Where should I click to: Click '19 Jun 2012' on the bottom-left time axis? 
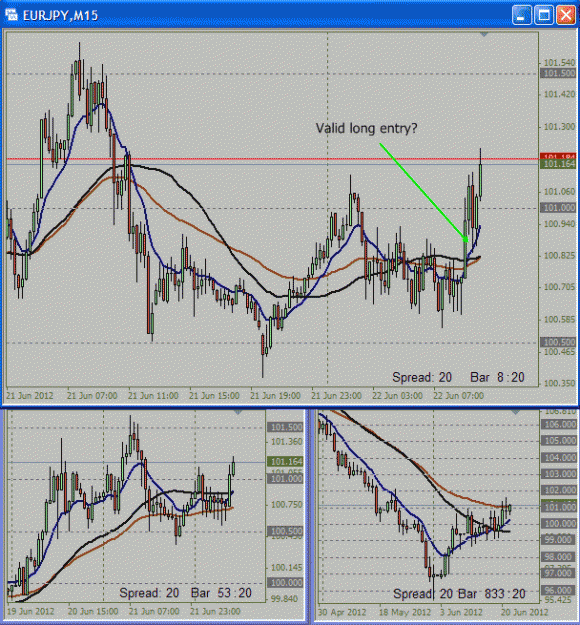coord(30,611)
